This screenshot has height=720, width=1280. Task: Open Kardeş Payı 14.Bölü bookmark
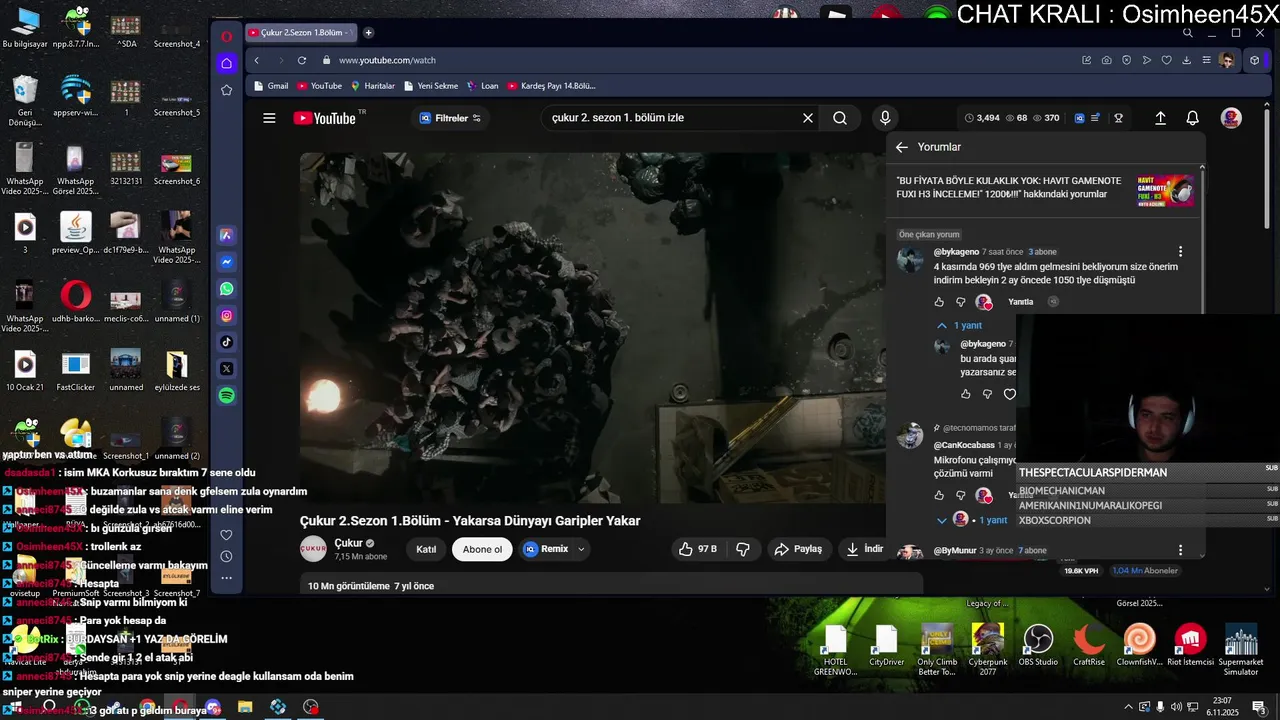pos(551,86)
